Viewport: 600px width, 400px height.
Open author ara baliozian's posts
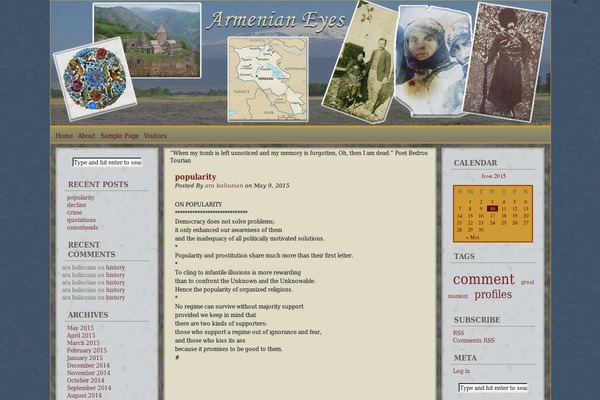224,186
